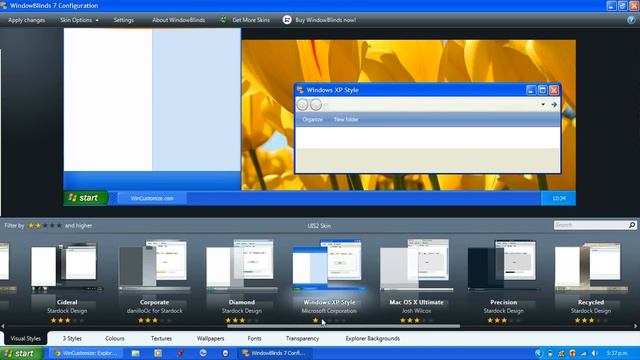640x360 pixels.
Task: Click the horizontal skin list scrollbar thumb
Action: click(x=343, y=326)
